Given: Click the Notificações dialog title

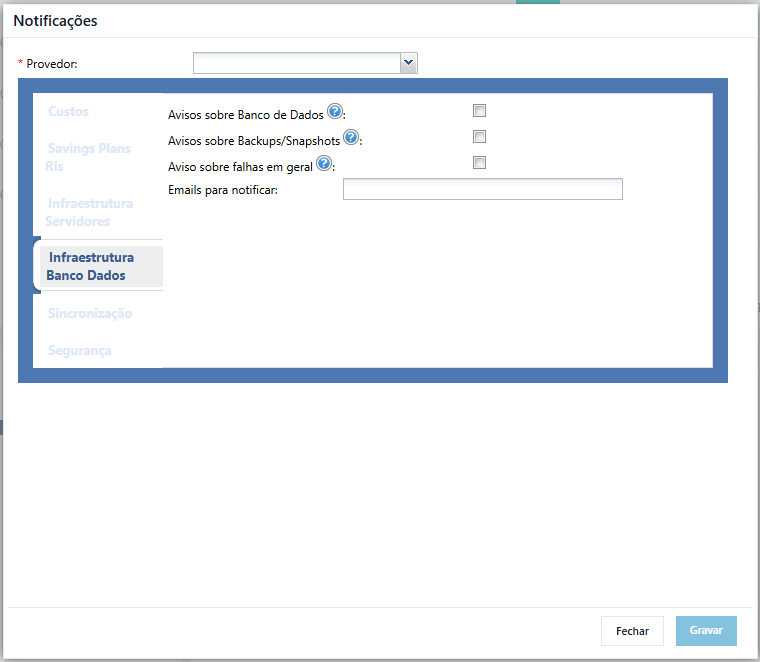Looking at the screenshot, I should tap(55, 21).
